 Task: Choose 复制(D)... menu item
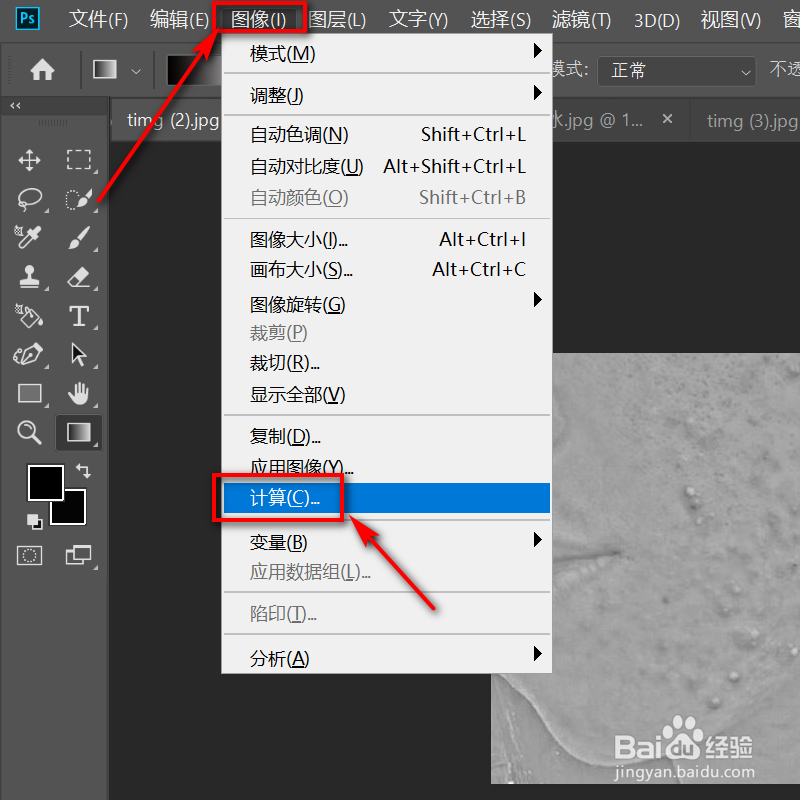click(387, 436)
